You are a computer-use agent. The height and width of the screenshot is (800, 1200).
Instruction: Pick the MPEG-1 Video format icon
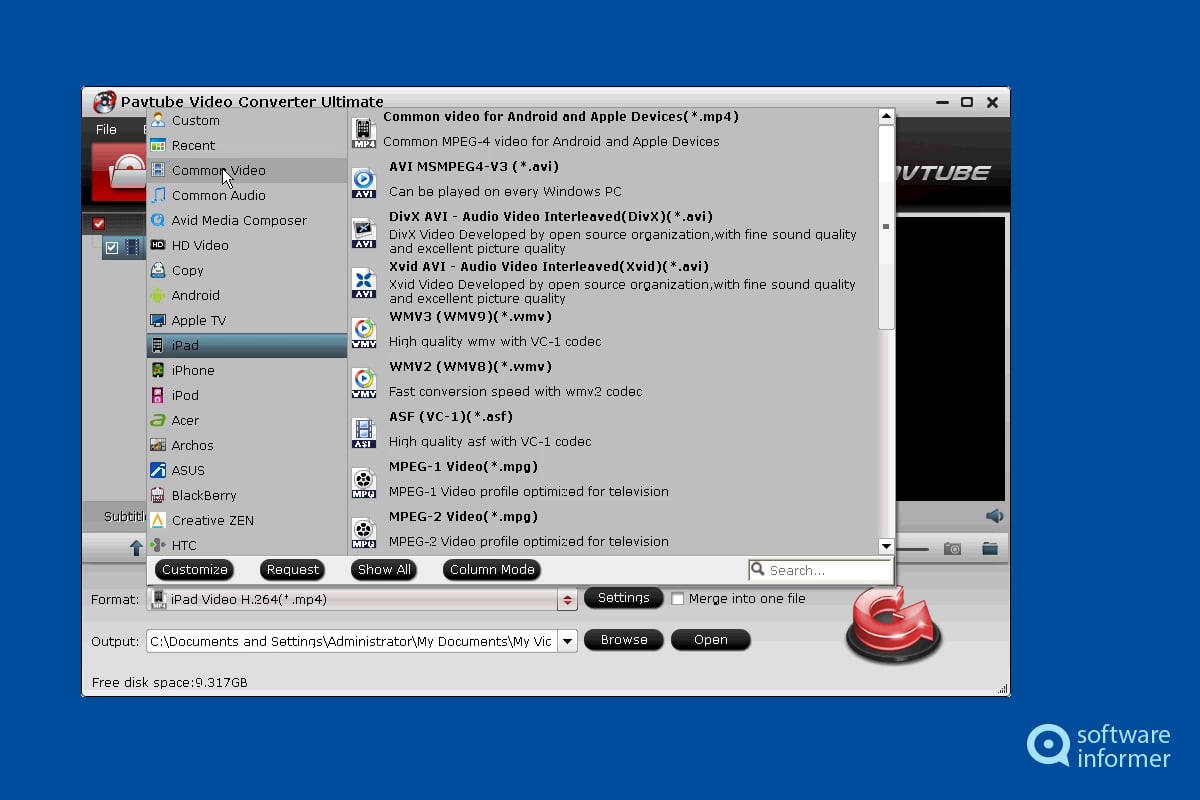point(363,483)
